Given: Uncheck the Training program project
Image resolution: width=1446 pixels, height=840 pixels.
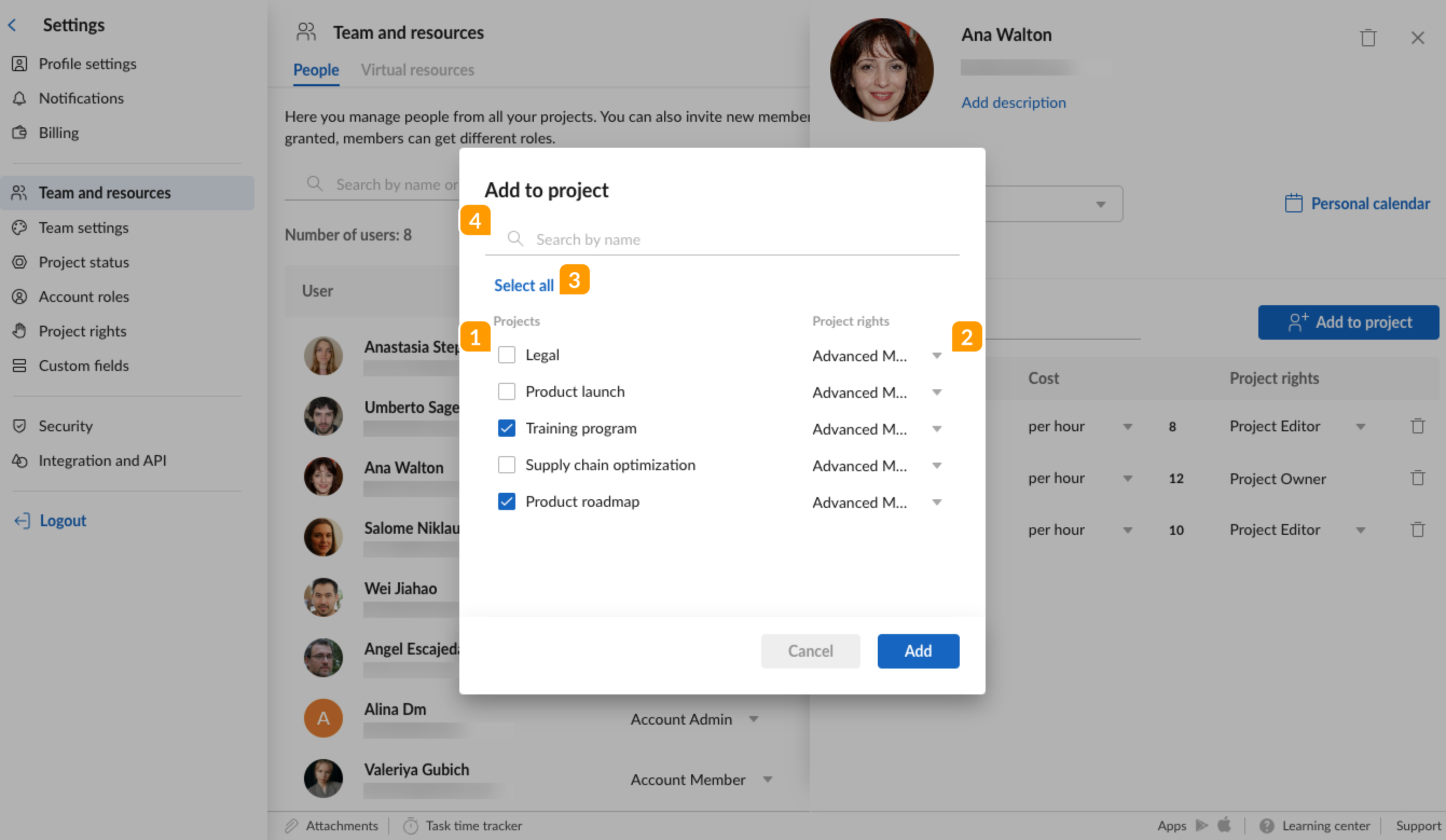Looking at the screenshot, I should tap(507, 428).
